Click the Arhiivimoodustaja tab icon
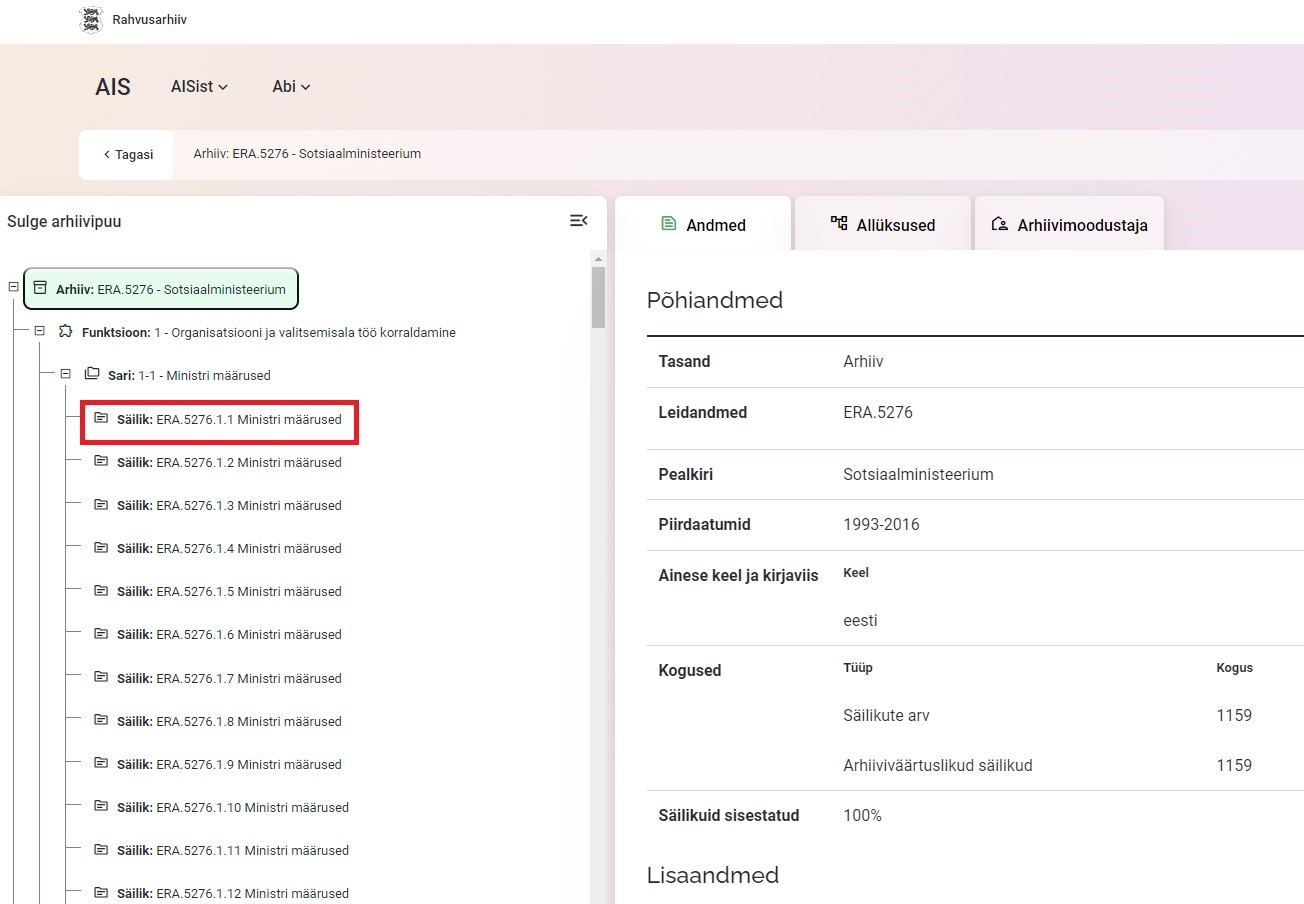 [x=999, y=224]
